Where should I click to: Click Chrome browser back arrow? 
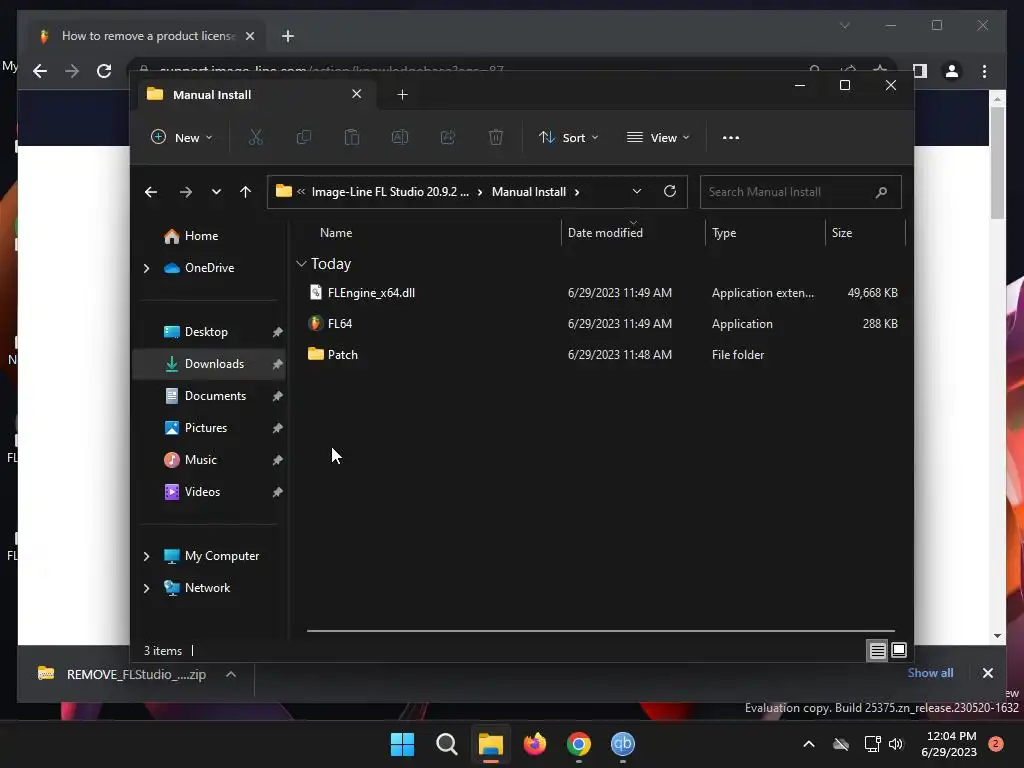(40, 71)
